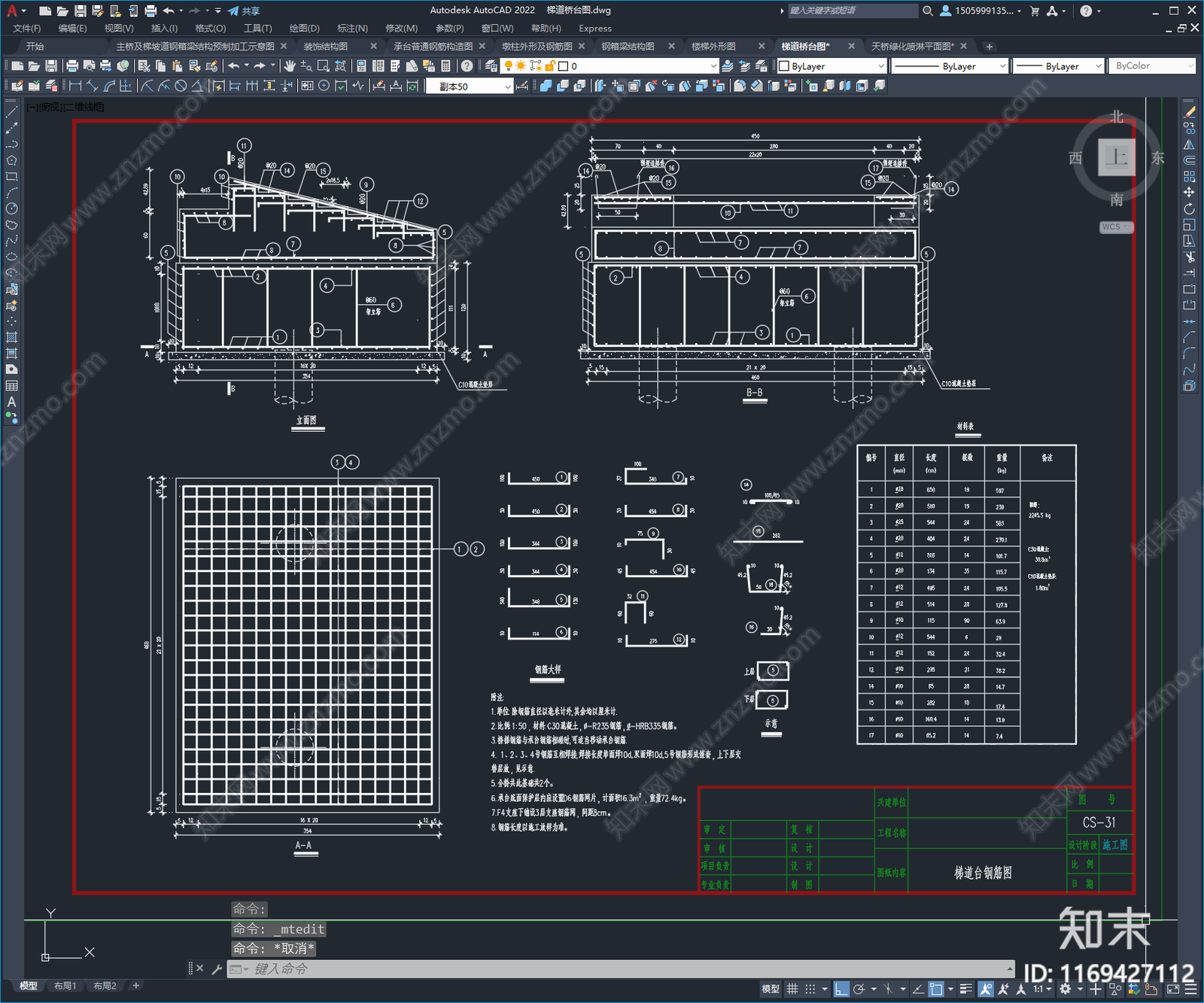Viewport: 1204px width, 1003px height.
Task: Toggle lineweight display in status bar
Action: point(966,989)
